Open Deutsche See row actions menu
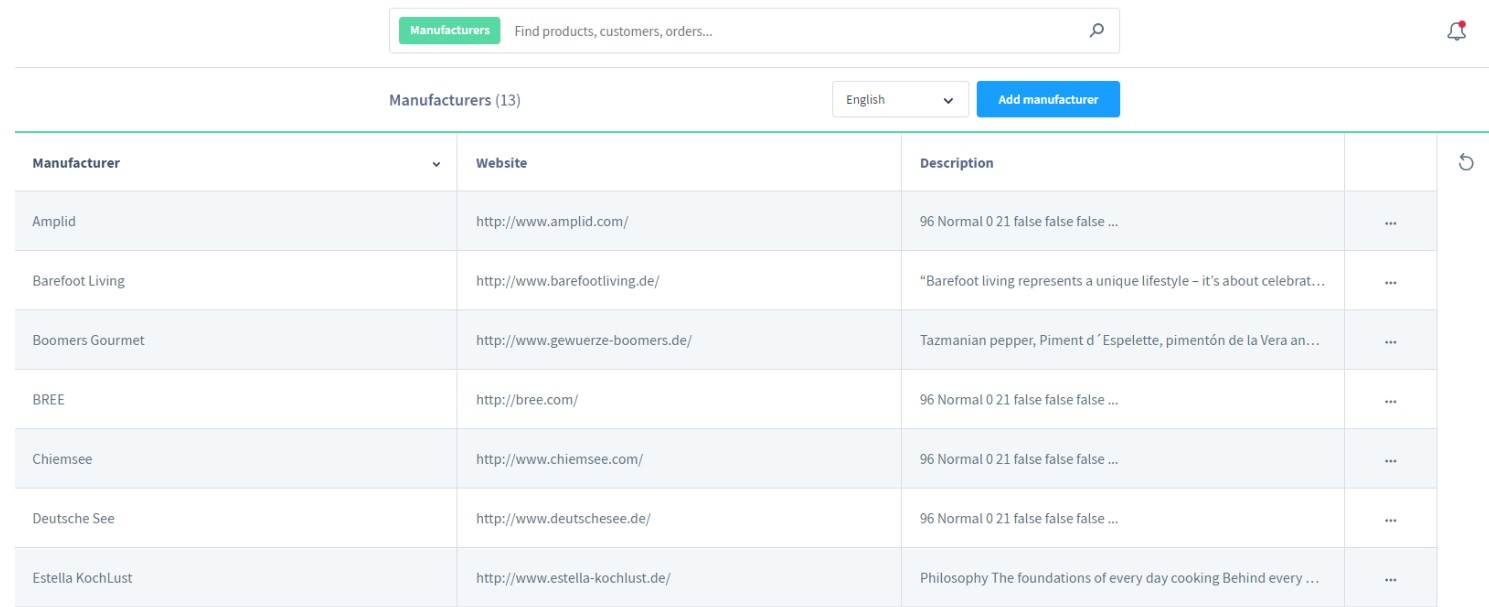Screen dimensions: 1489x607 pyautogui.click(x=1390, y=520)
